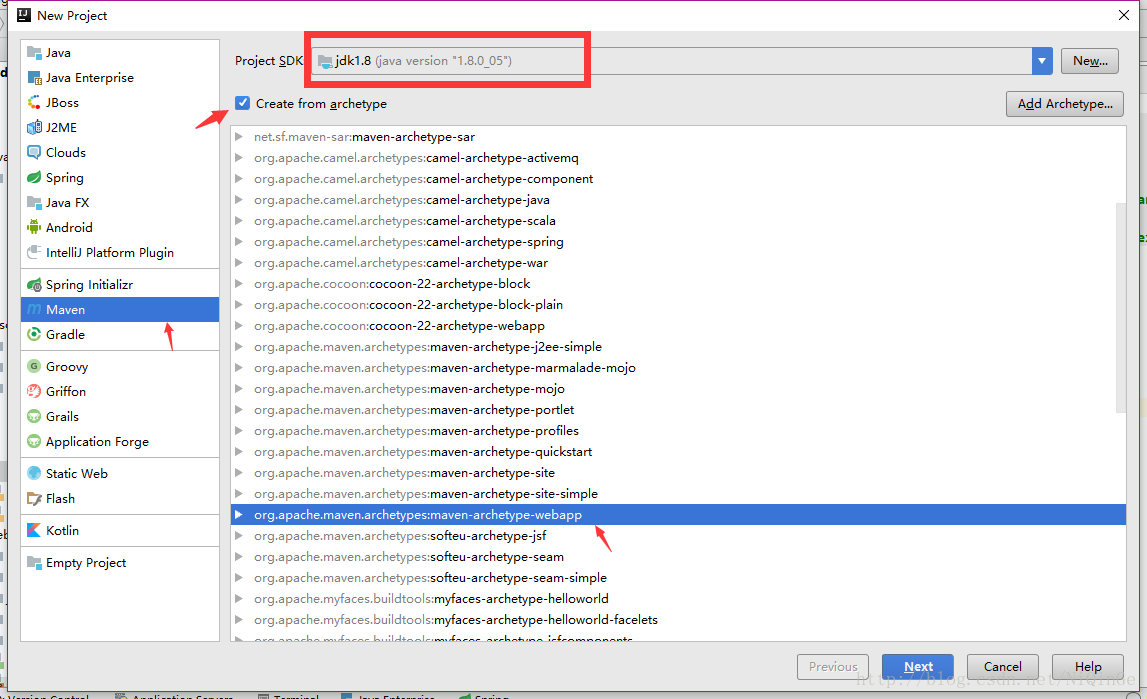
Task: Click the JBoss icon
Action: (x=34, y=102)
